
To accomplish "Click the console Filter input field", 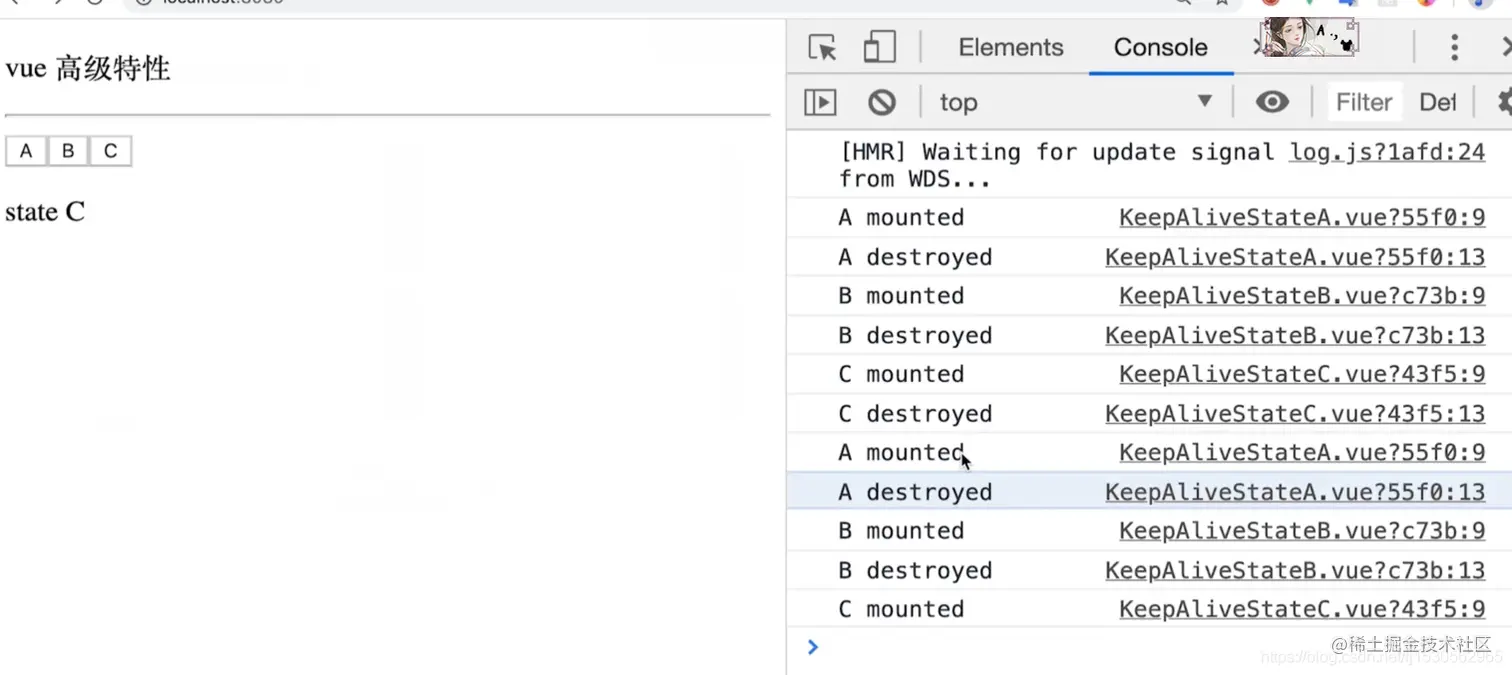I will coord(1364,102).
